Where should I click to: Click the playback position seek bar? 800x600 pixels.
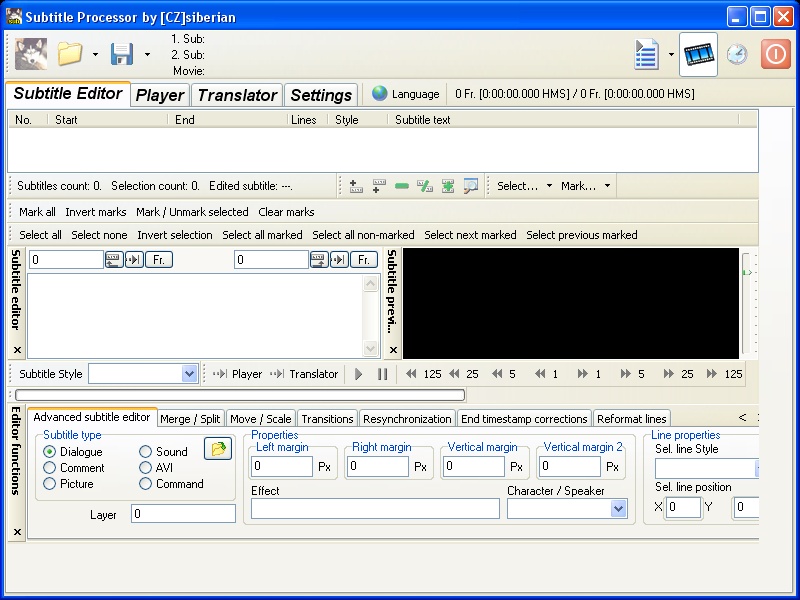pos(240,395)
